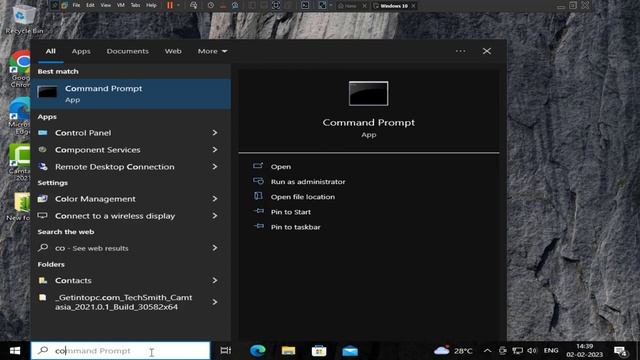640x360 pixels.
Task: Open the Mail app from the taskbar
Action: click(350, 351)
